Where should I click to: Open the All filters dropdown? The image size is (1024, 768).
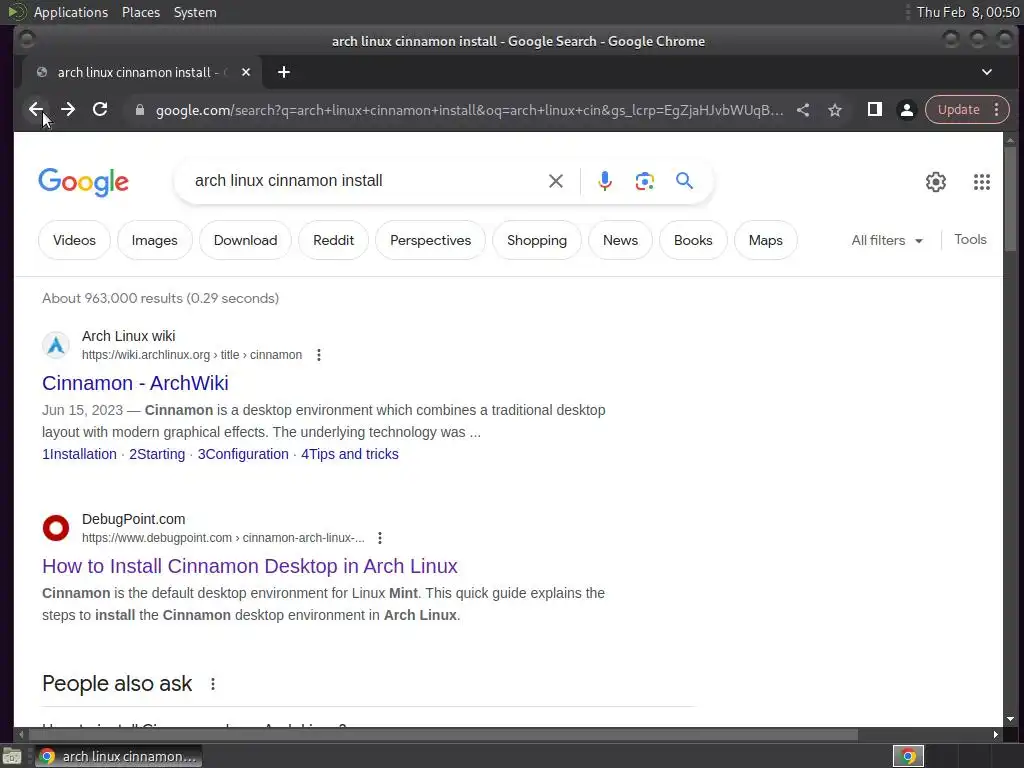click(887, 240)
